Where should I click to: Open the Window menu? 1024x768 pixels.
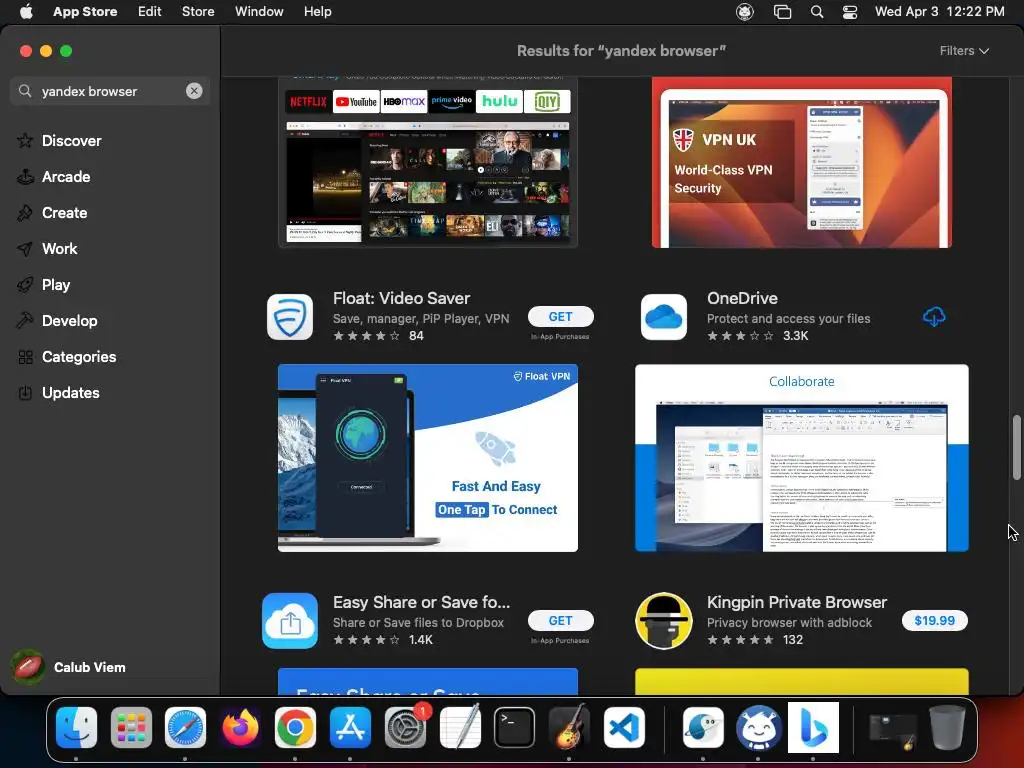pyautogui.click(x=259, y=12)
